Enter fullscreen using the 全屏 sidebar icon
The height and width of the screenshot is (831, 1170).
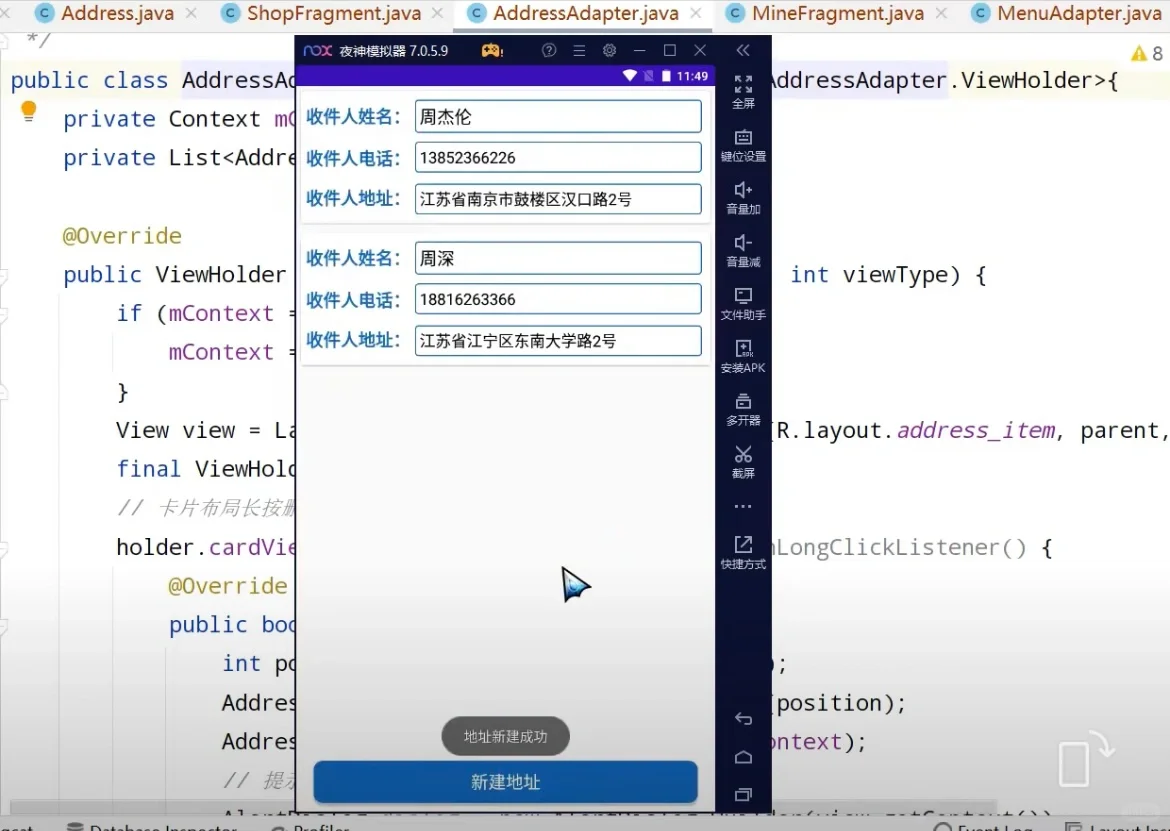pos(743,90)
